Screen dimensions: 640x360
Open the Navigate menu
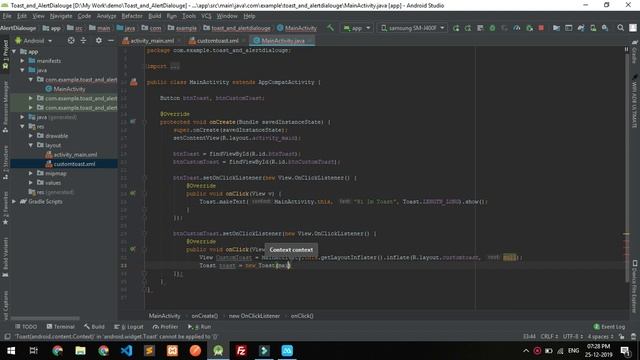(x=61, y=16)
